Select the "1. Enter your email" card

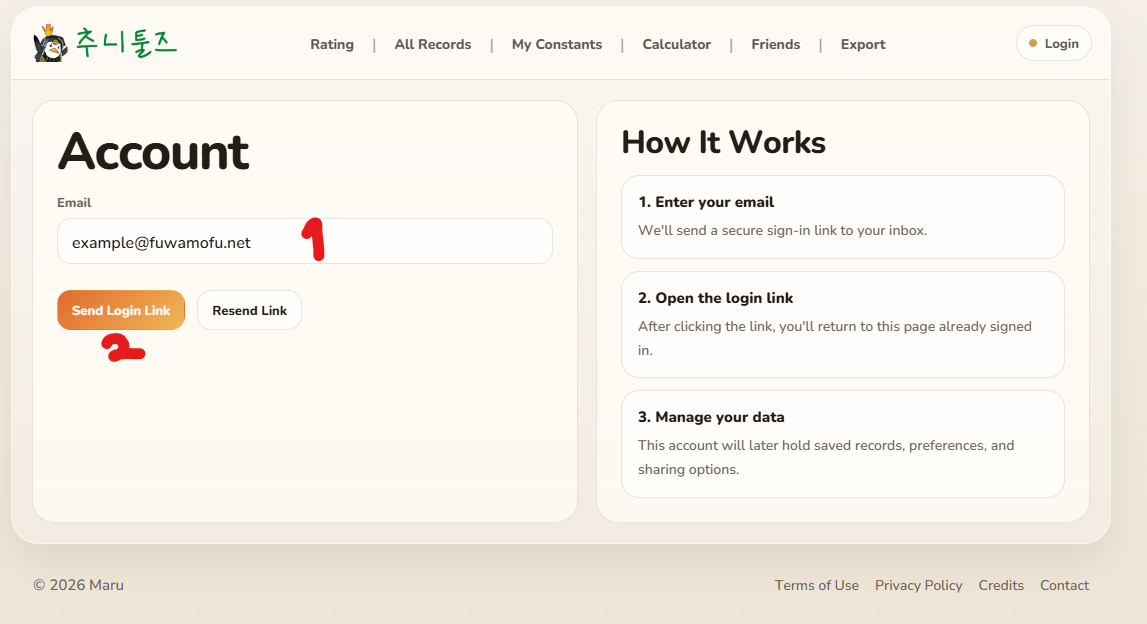tap(842, 217)
